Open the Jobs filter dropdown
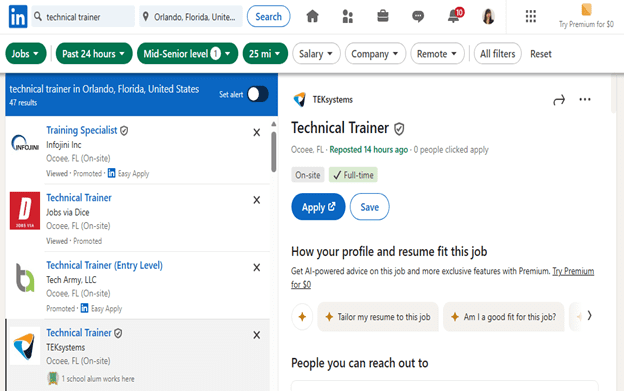Screen dimensions: 624x391 [25, 53]
